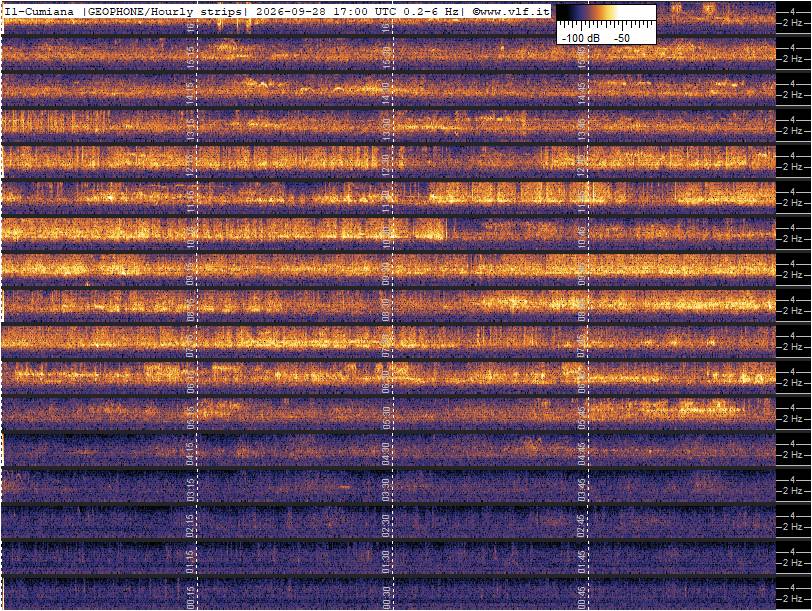Click the 04:45 time marker

pos(582,453)
